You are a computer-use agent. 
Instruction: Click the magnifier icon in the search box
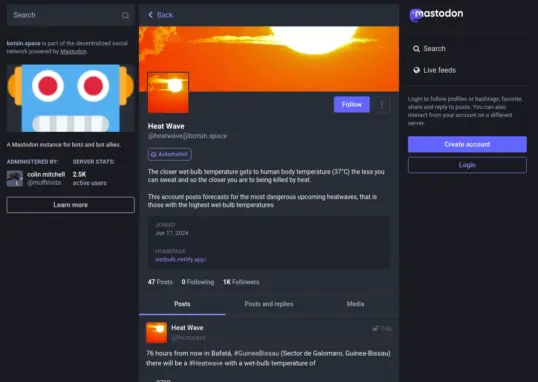125,15
